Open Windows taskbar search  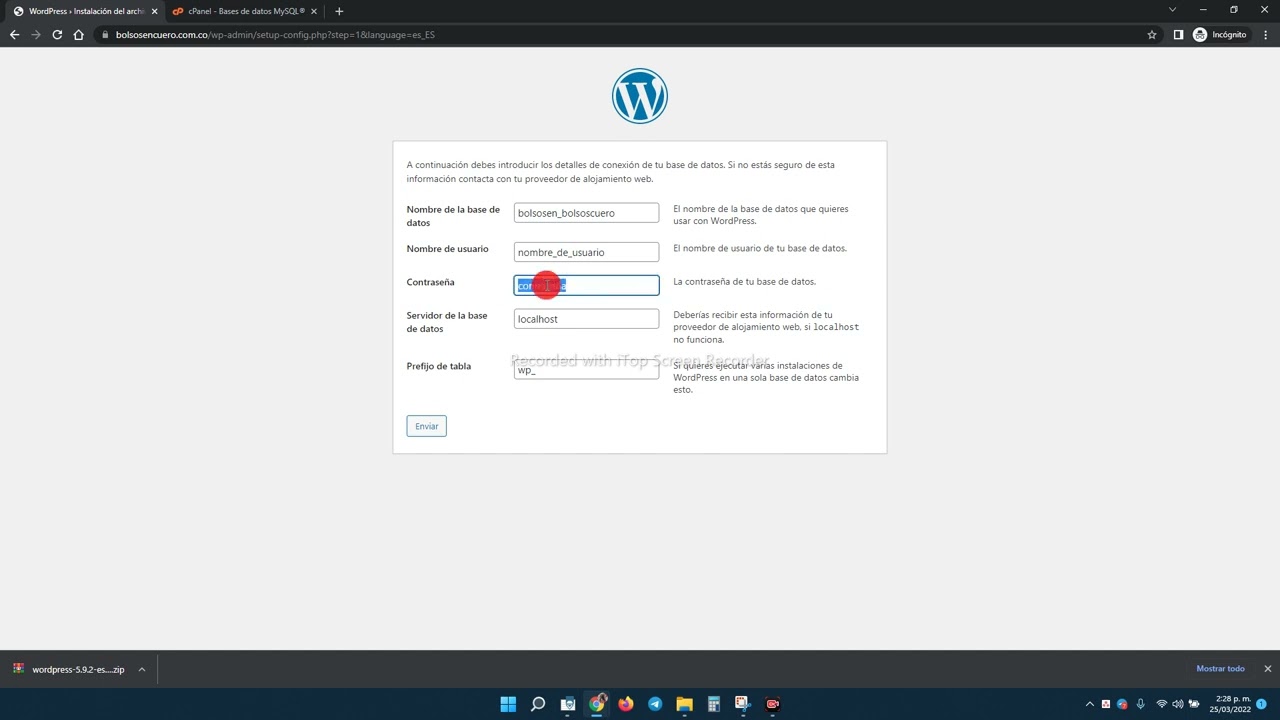click(538, 704)
